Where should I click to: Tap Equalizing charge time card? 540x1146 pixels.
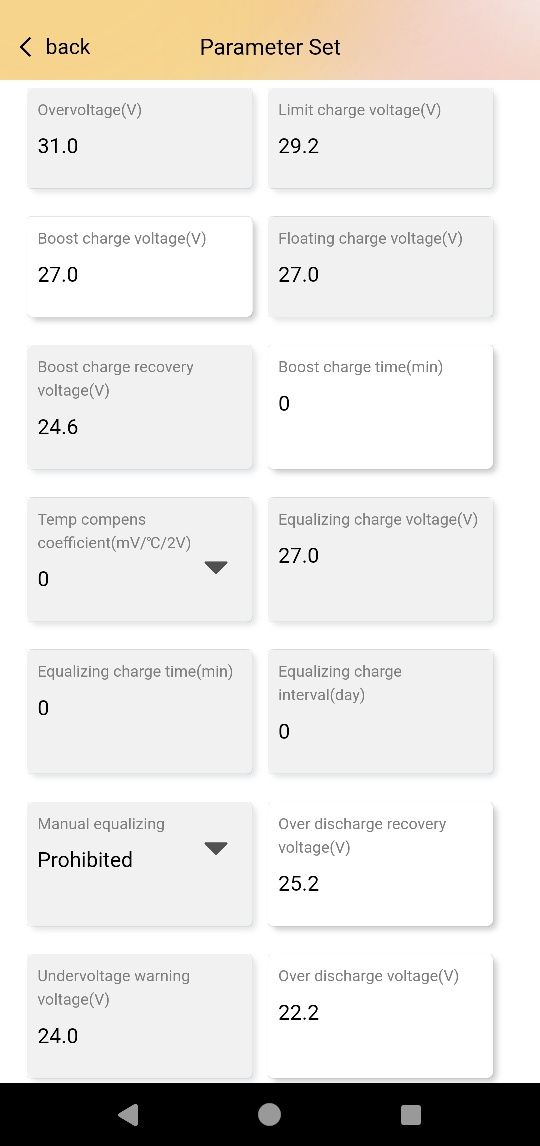pyautogui.click(x=140, y=712)
